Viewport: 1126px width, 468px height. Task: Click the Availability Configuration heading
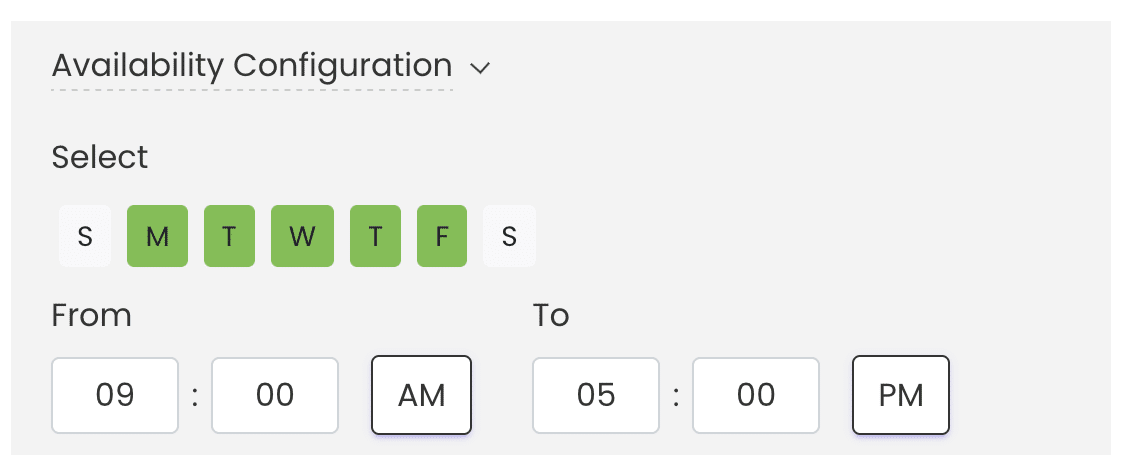tap(251, 66)
